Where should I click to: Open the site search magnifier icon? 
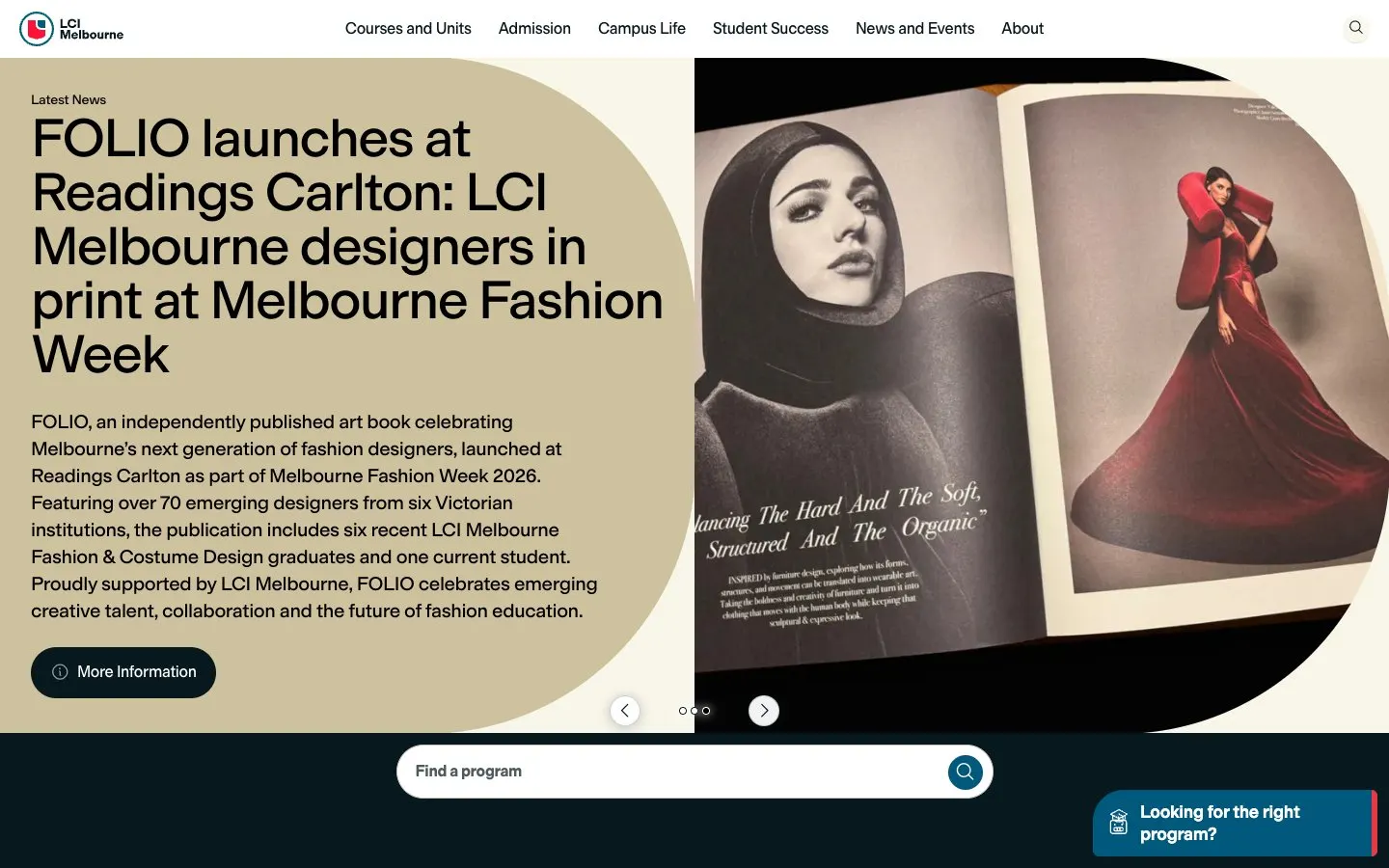click(x=1355, y=28)
